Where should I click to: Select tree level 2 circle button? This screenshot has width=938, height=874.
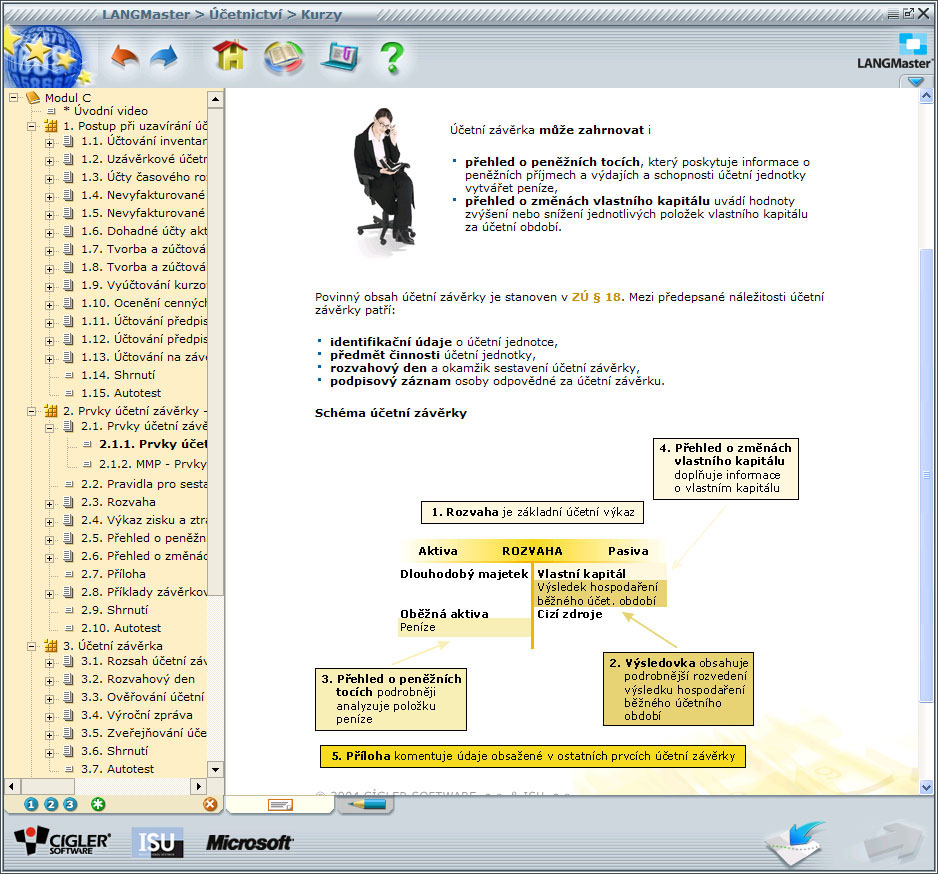point(51,805)
